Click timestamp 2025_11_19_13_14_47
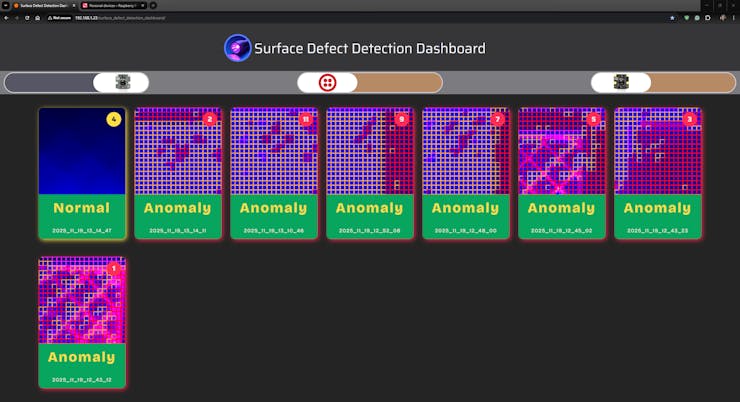The width and height of the screenshot is (740, 402). click(82, 231)
